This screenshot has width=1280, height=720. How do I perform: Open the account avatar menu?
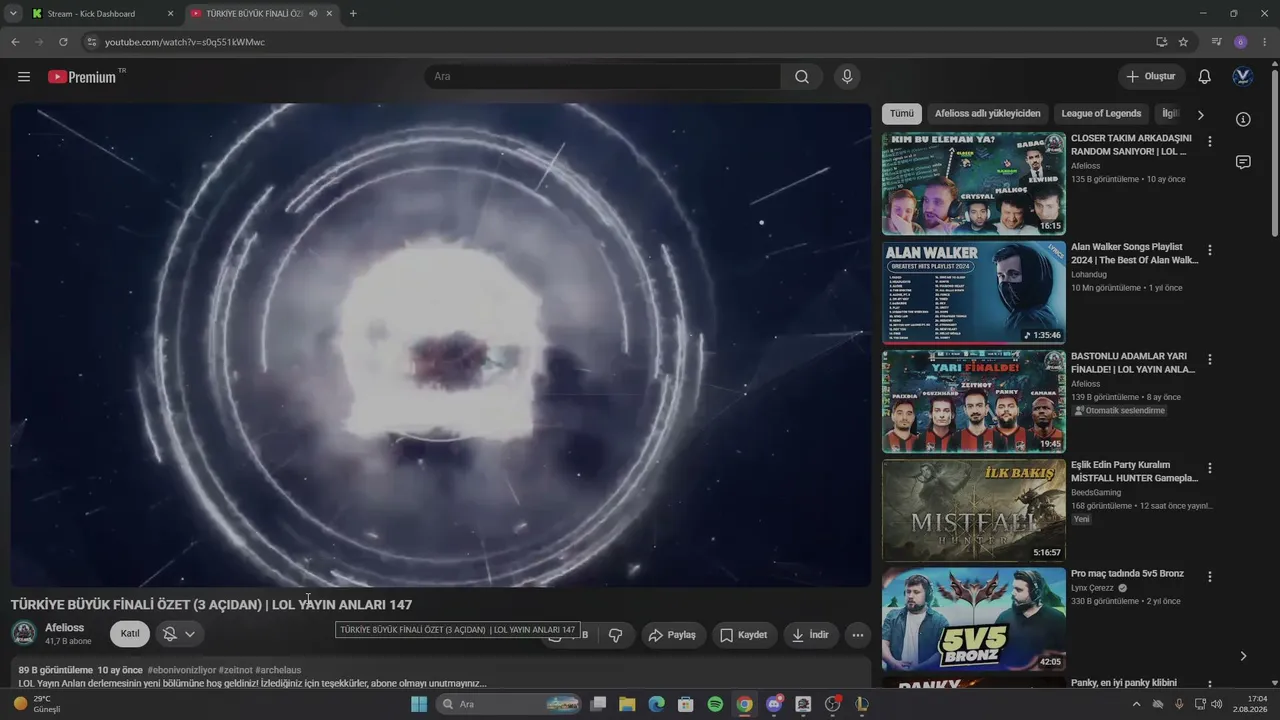tap(1243, 77)
